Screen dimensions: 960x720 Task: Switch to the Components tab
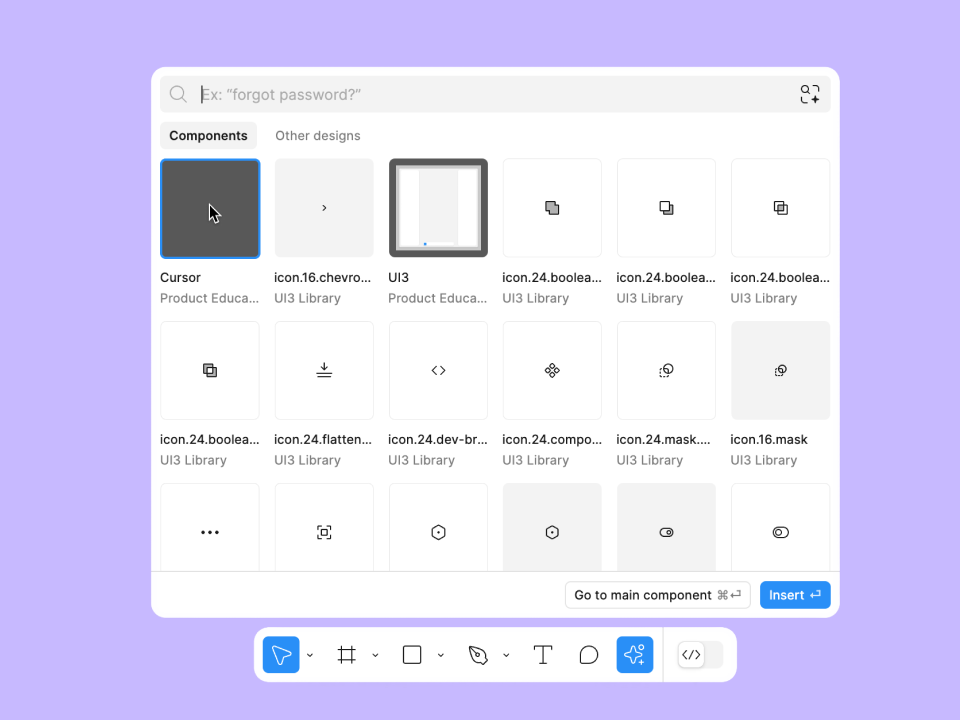(208, 136)
